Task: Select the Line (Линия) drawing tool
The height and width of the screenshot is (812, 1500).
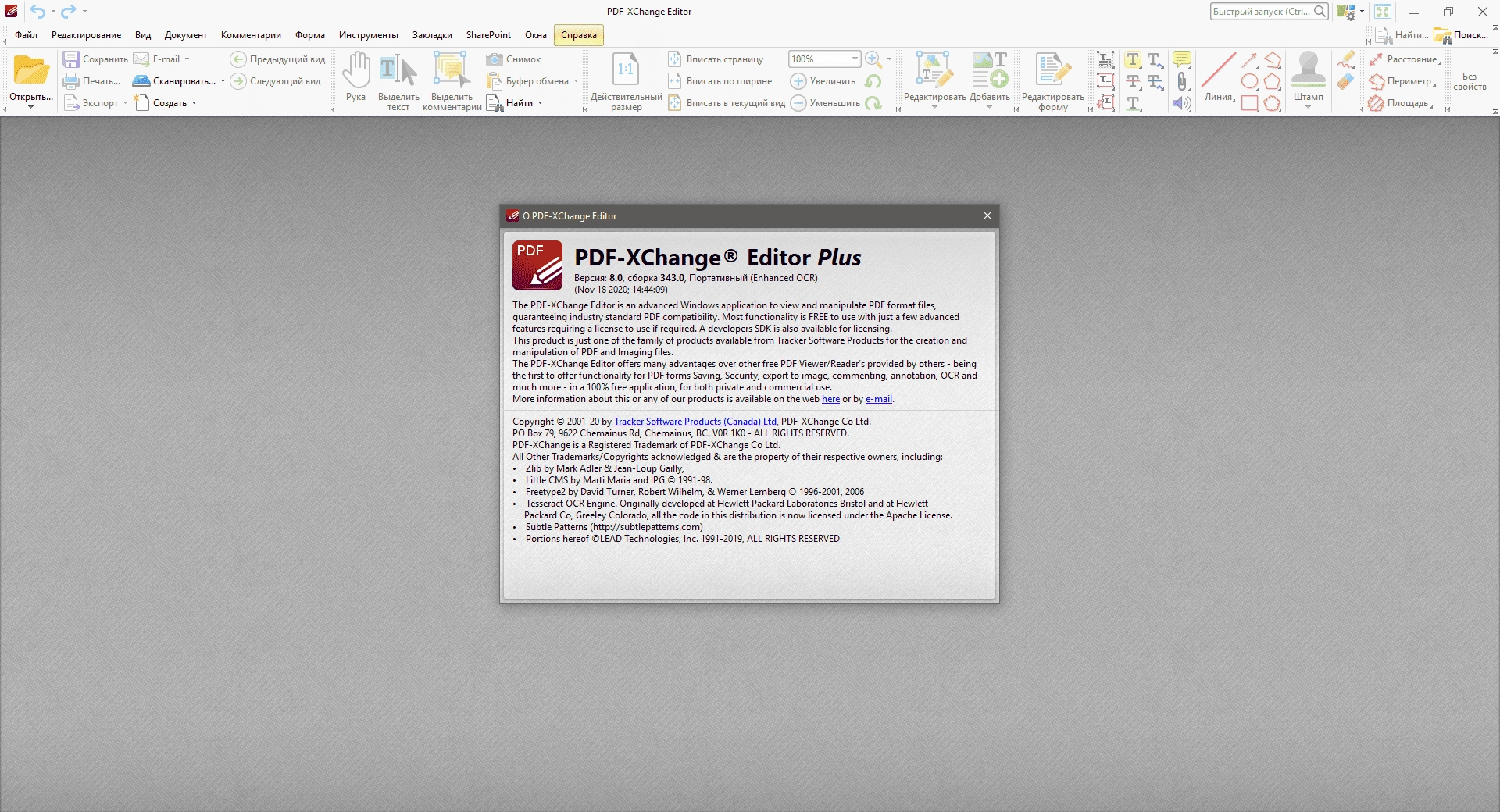Action: (x=1219, y=77)
